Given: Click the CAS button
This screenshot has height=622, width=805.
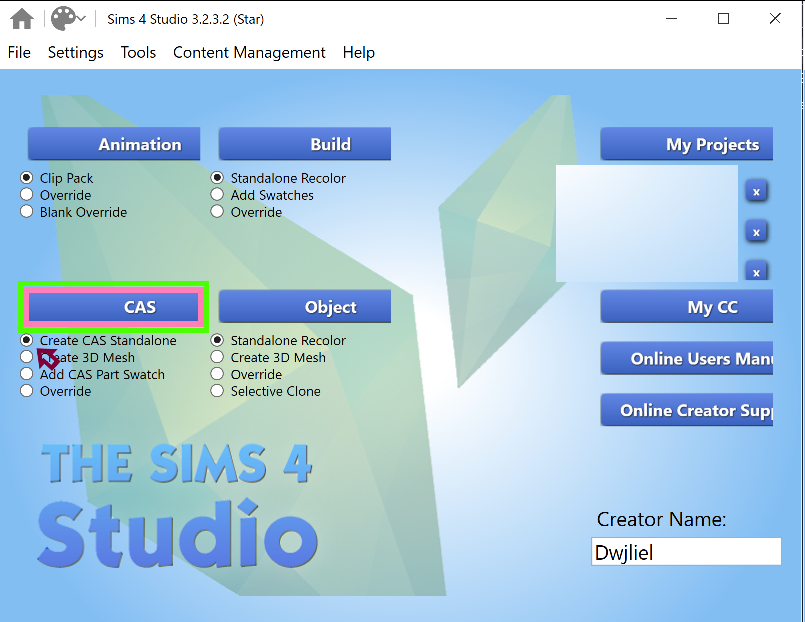Looking at the screenshot, I should coord(114,306).
